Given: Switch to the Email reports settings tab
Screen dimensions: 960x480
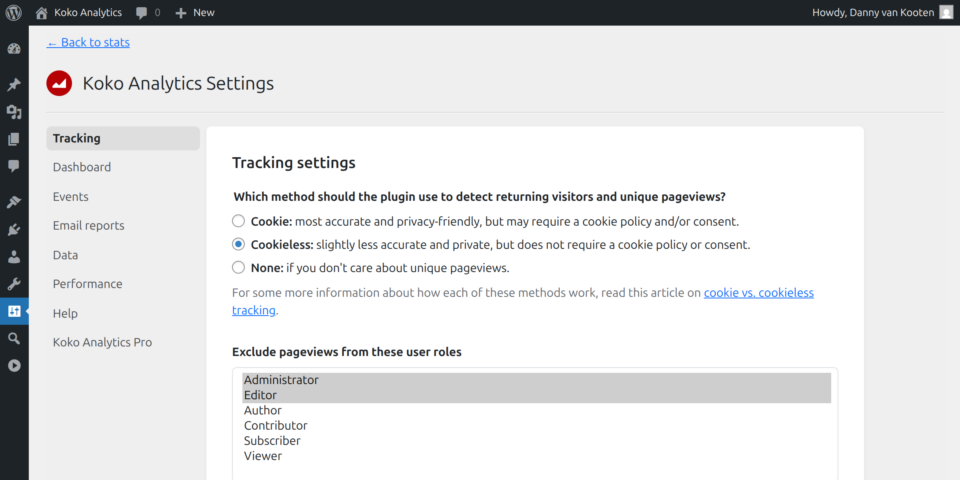Looking at the screenshot, I should [88, 226].
